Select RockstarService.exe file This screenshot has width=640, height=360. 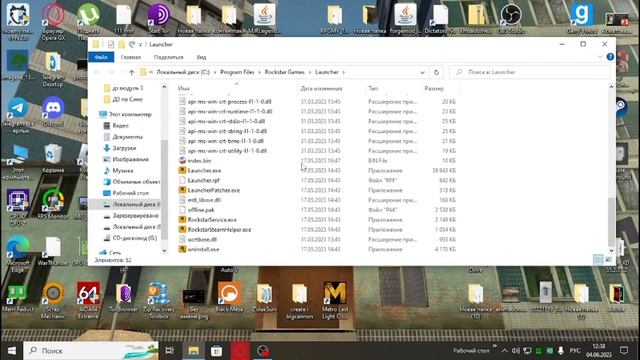click(212, 220)
